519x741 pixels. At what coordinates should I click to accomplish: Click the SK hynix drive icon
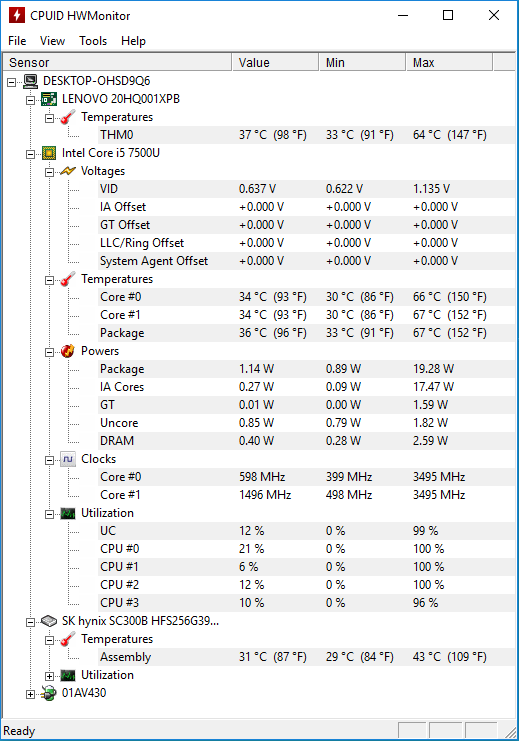49,621
